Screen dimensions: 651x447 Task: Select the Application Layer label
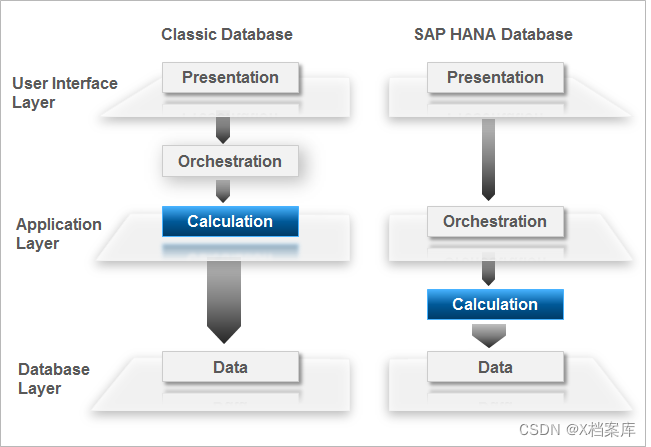click(x=59, y=234)
